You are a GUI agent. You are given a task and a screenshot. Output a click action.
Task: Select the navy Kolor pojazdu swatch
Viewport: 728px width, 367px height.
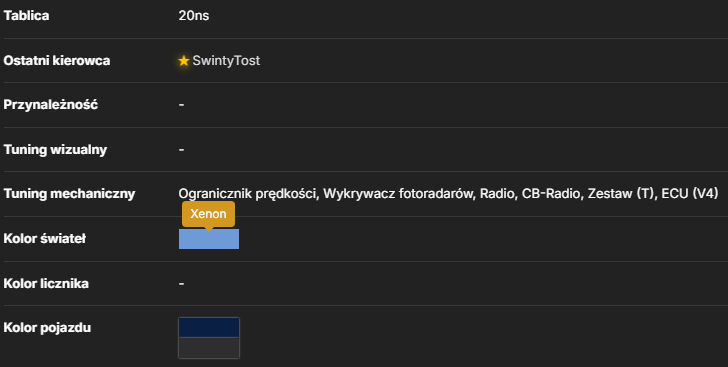[x=209, y=328]
